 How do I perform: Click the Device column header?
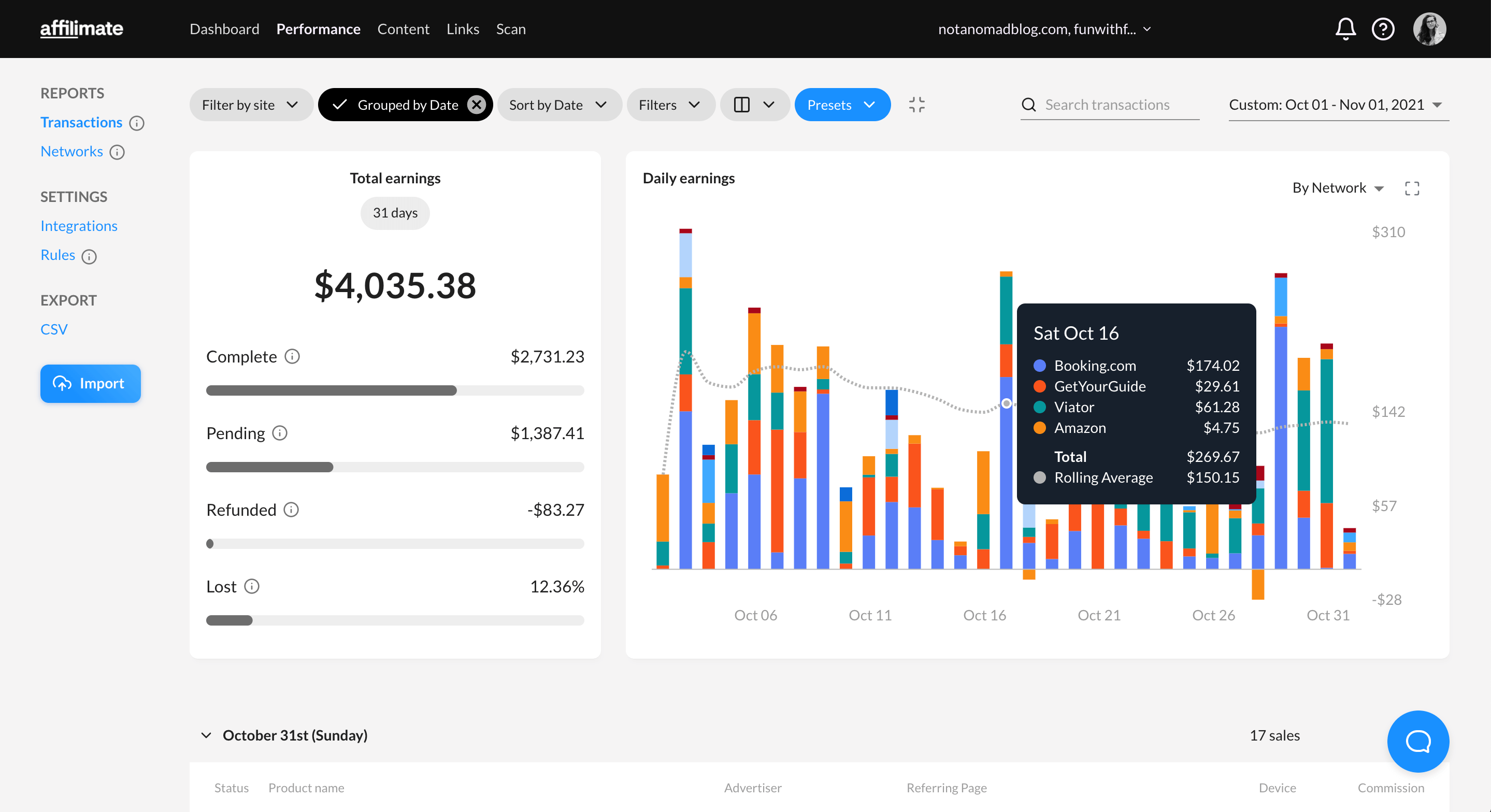(x=1277, y=788)
